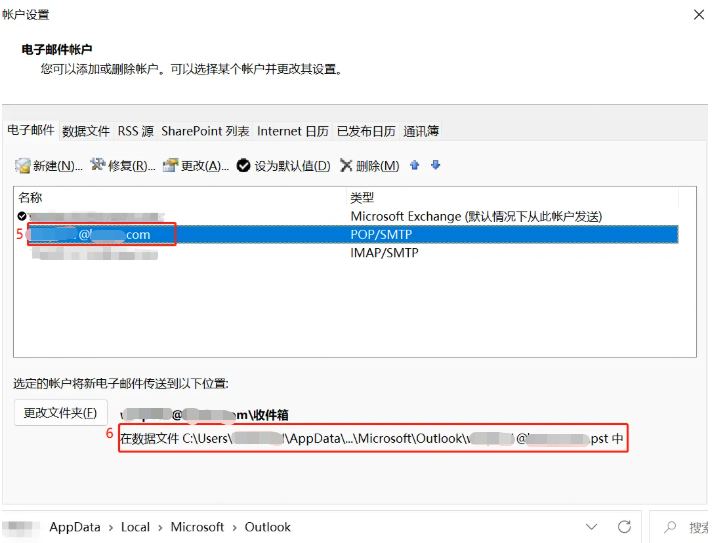Click the Change (更改) account button
Image resolution: width=718 pixels, height=543 pixels.
(x=196, y=166)
